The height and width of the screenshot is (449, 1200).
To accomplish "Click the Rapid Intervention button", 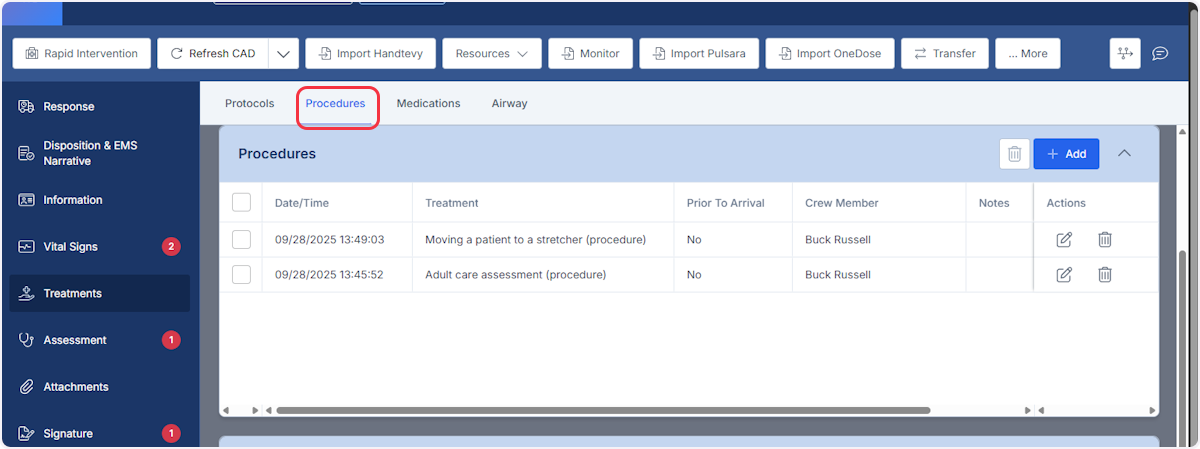I will (82, 54).
